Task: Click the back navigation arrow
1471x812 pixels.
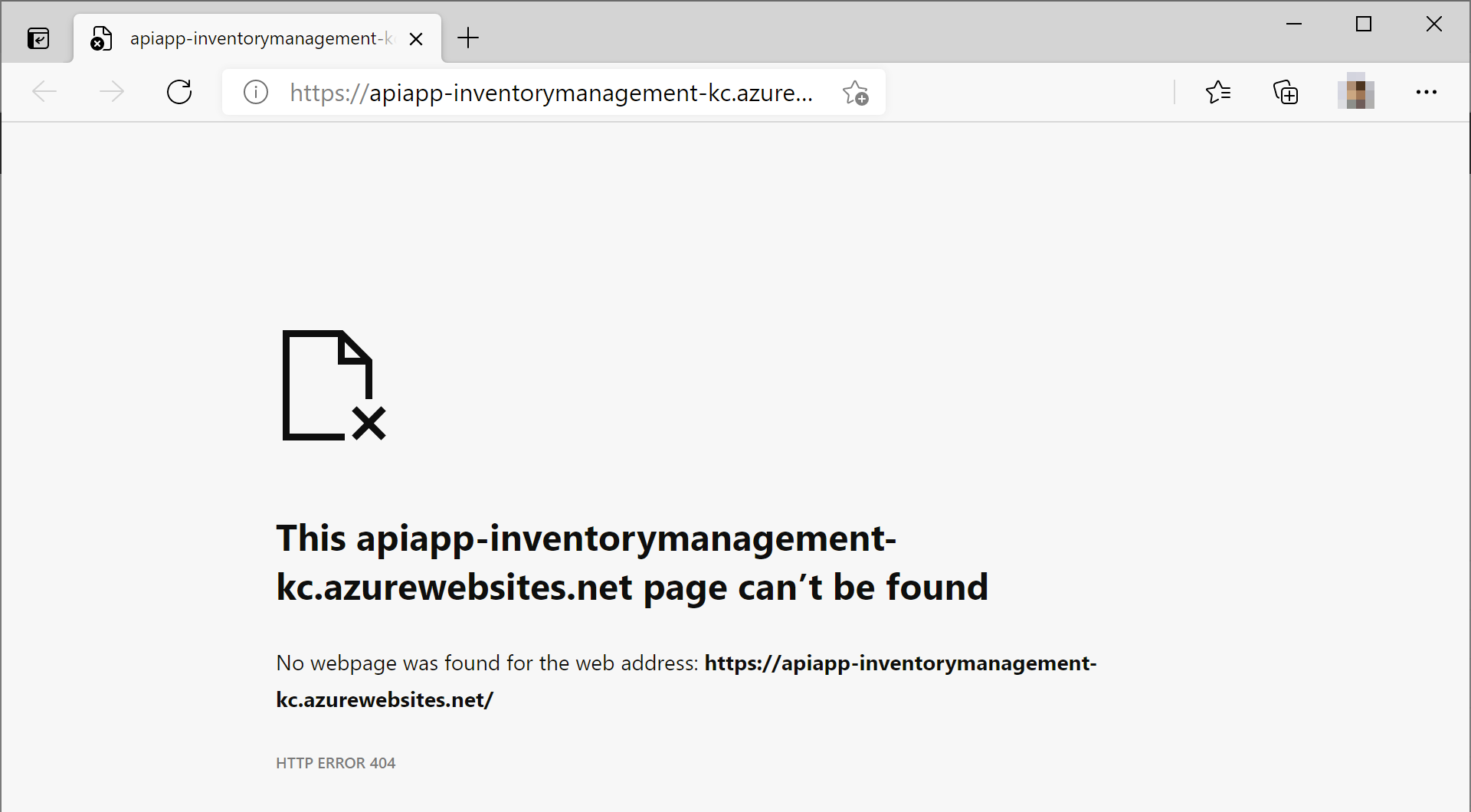Action: (44, 91)
